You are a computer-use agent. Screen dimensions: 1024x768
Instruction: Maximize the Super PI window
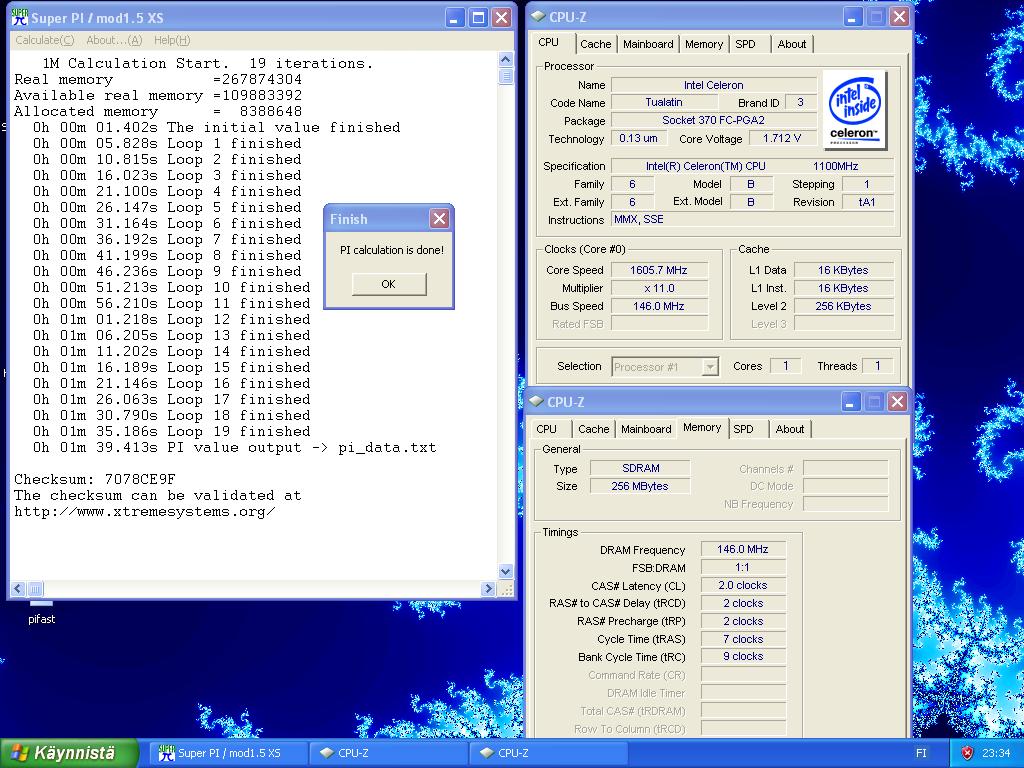tap(479, 18)
